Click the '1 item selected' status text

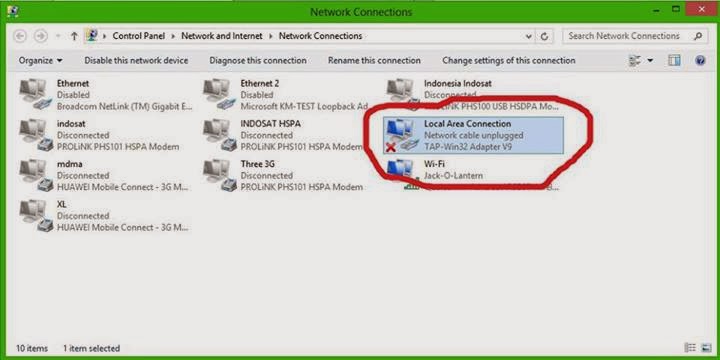91,348
